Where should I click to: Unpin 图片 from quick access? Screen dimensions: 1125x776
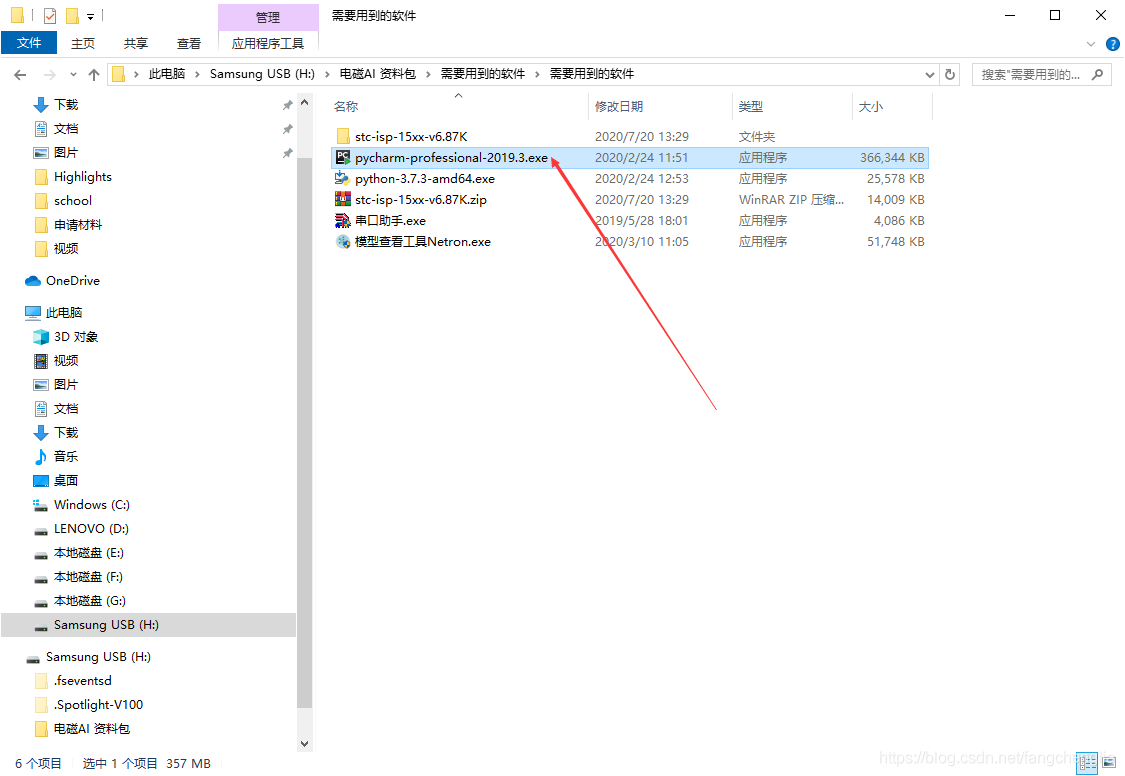coord(287,153)
